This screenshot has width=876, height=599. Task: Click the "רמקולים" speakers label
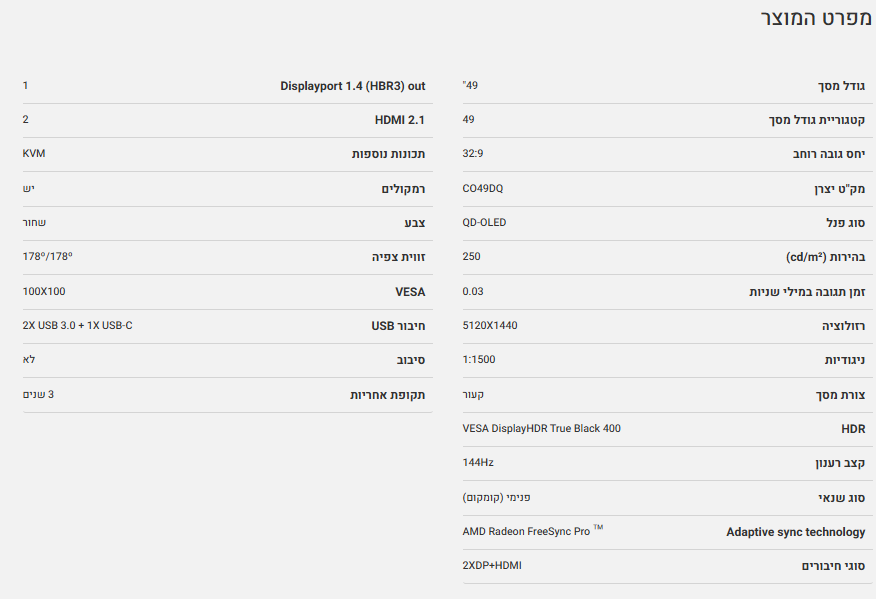(403, 189)
